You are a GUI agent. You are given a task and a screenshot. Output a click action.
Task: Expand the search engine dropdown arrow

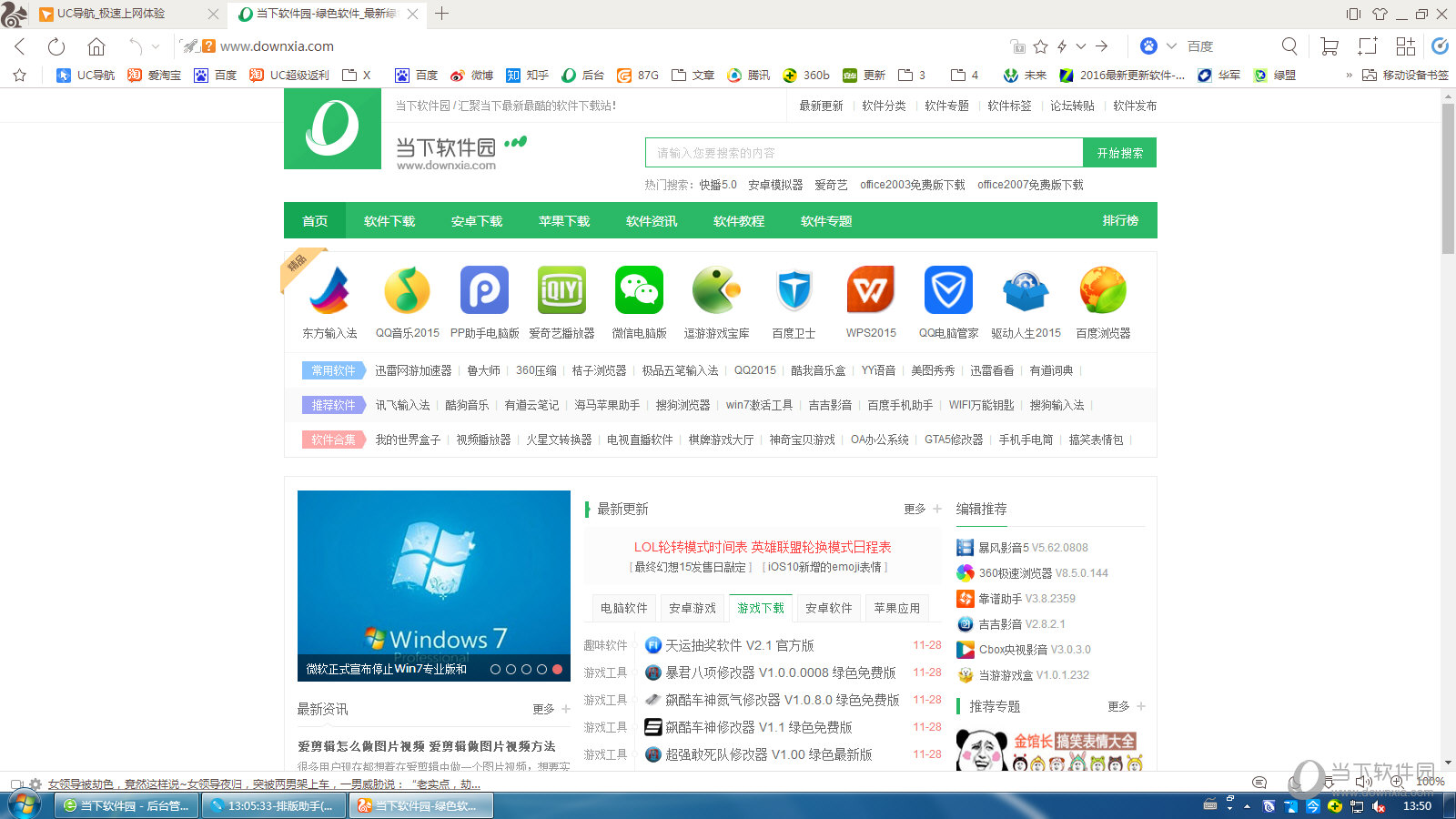click(x=1171, y=46)
